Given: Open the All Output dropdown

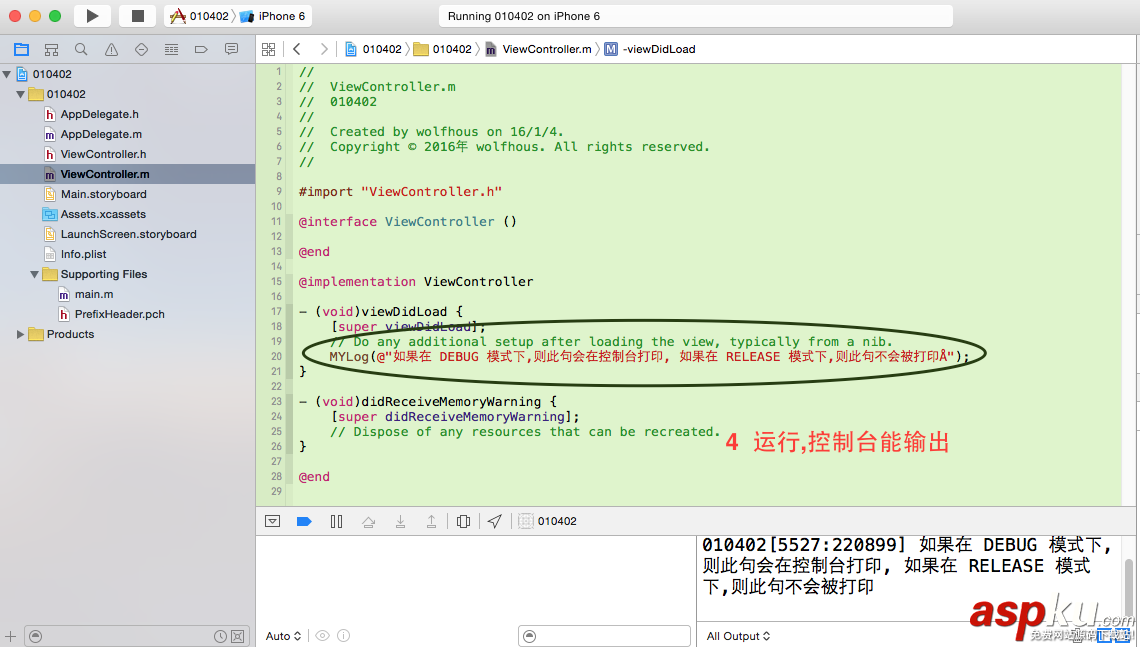Looking at the screenshot, I should (x=738, y=635).
